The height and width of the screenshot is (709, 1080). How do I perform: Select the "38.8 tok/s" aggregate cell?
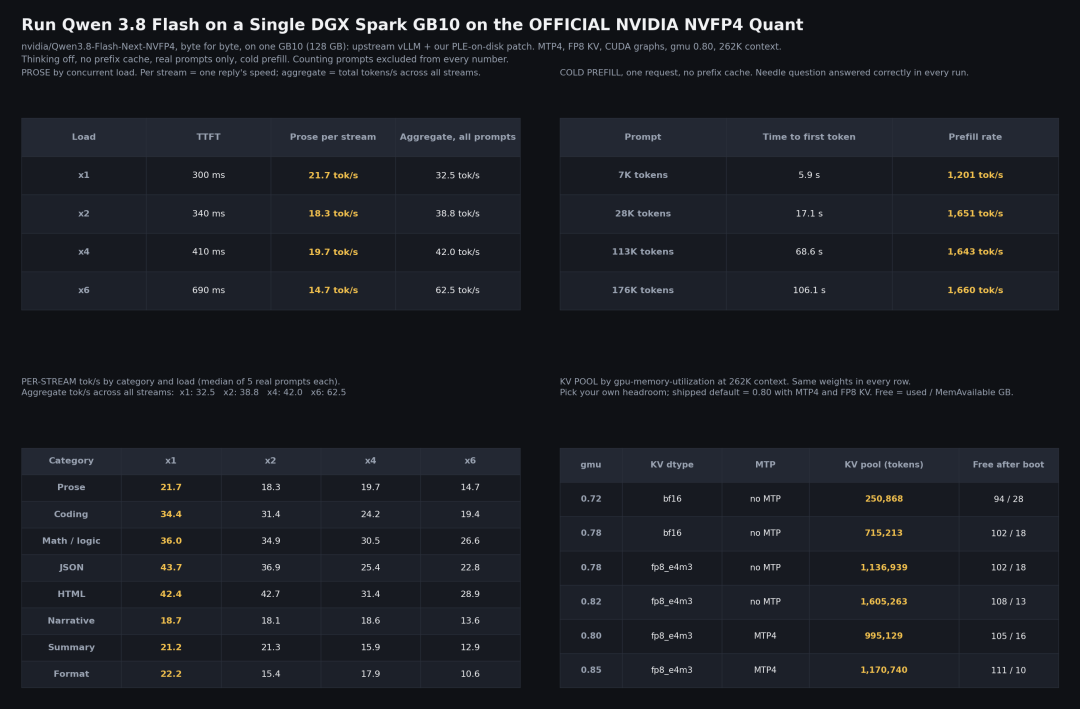coord(457,214)
